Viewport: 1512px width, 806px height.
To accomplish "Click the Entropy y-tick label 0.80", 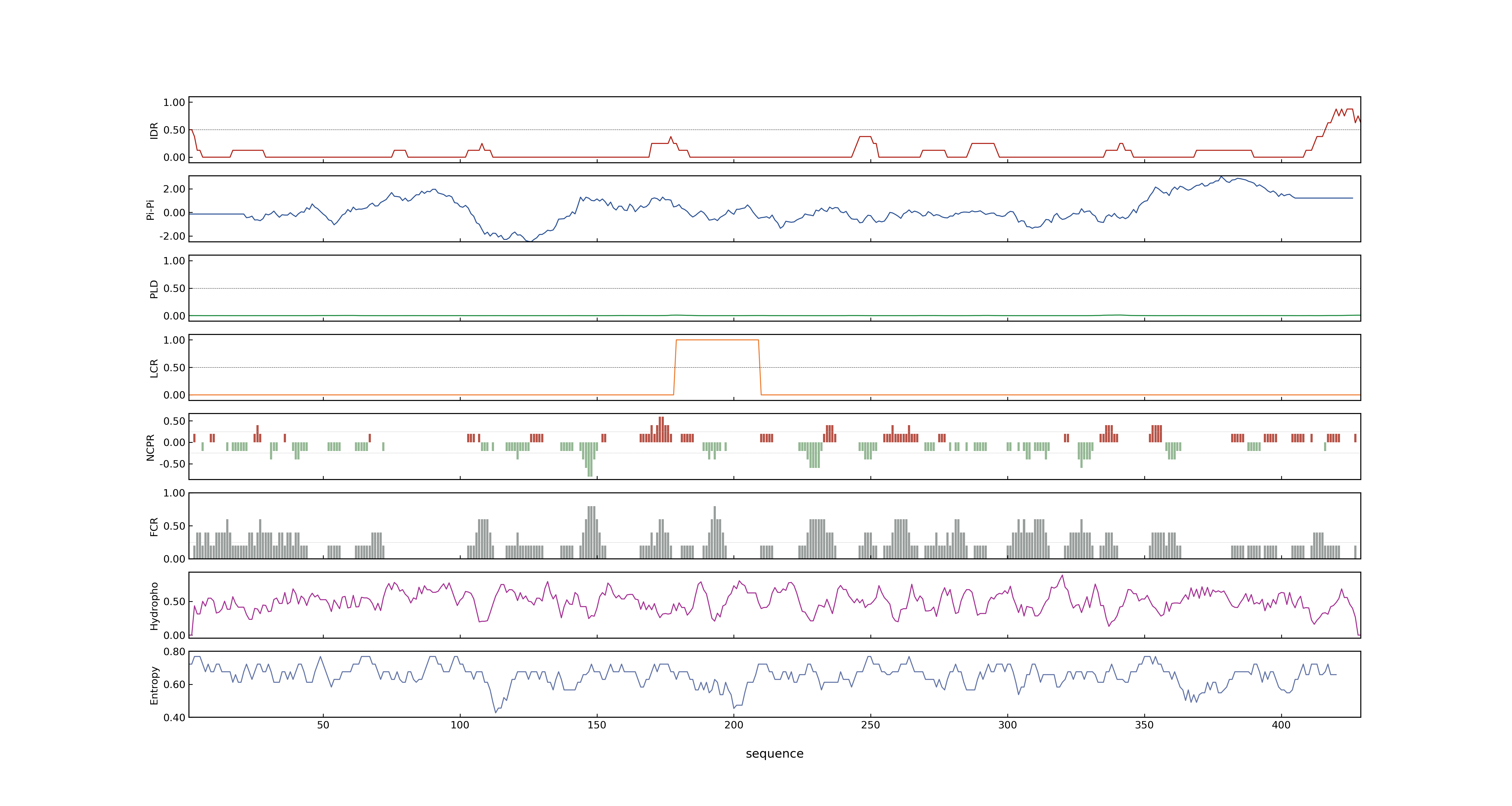I will [x=174, y=651].
